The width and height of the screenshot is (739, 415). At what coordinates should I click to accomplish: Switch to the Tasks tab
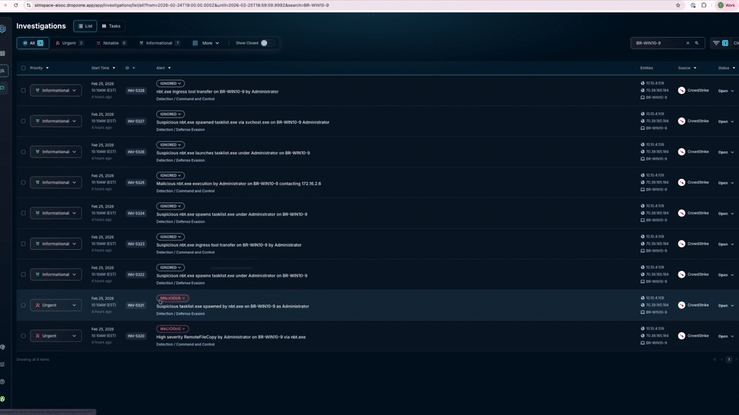pos(111,26)
